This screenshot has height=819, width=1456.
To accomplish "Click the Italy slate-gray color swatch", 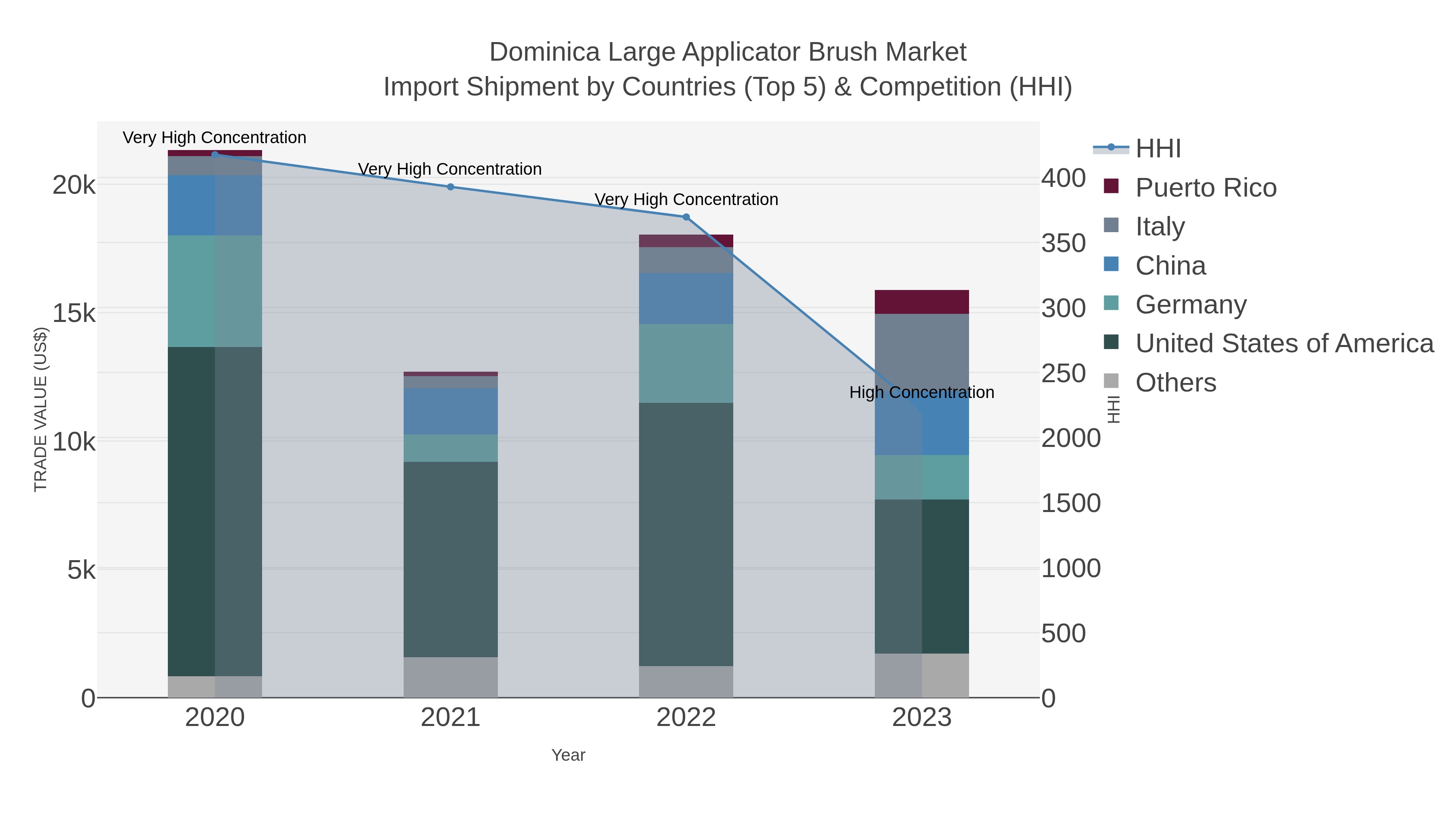I will pos(1111,225).
